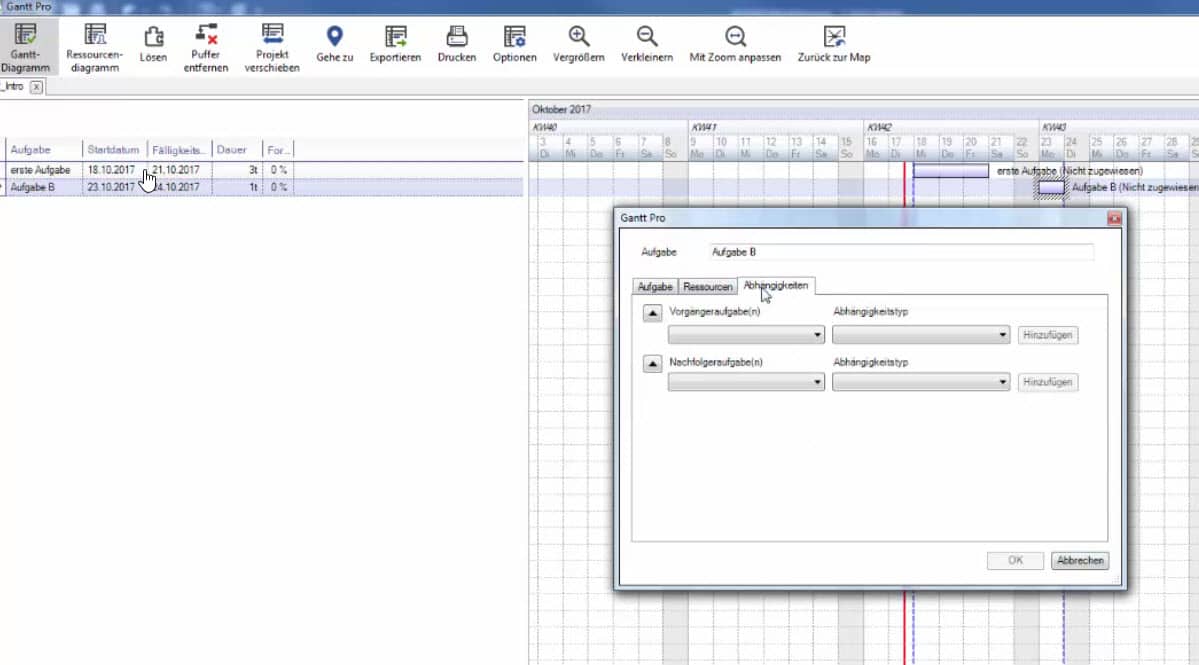Image resolution: width=1199 pixels, height=665 pixels.
Task: Zoom out with Verkleinern
Action: click(x=647, y=44)
